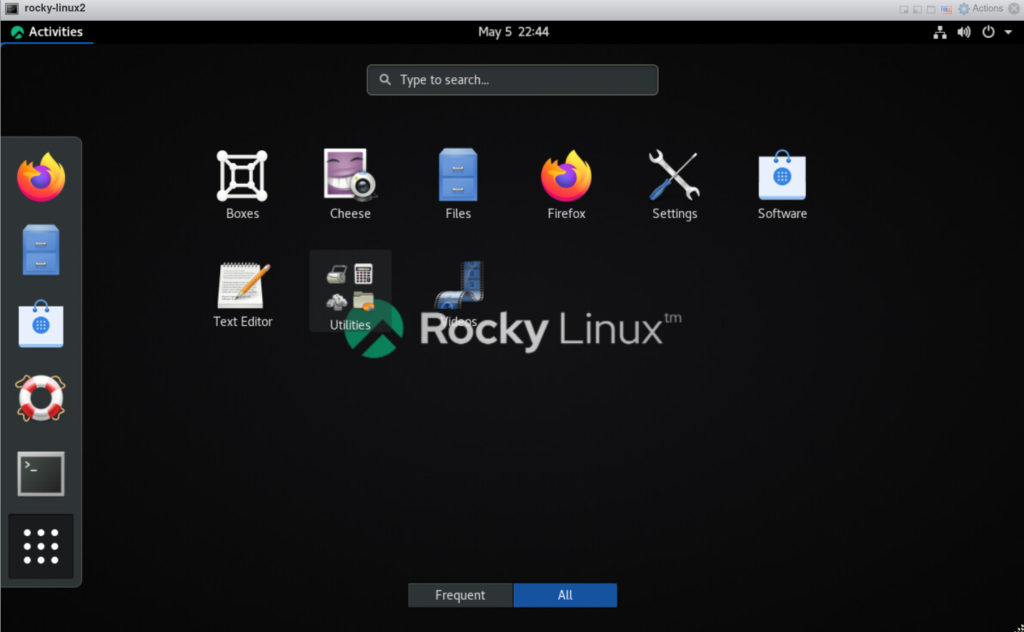1024x632 pixels.
Task: Open the Boxes application
Action: pyautogui.click(x=242, y=185)
